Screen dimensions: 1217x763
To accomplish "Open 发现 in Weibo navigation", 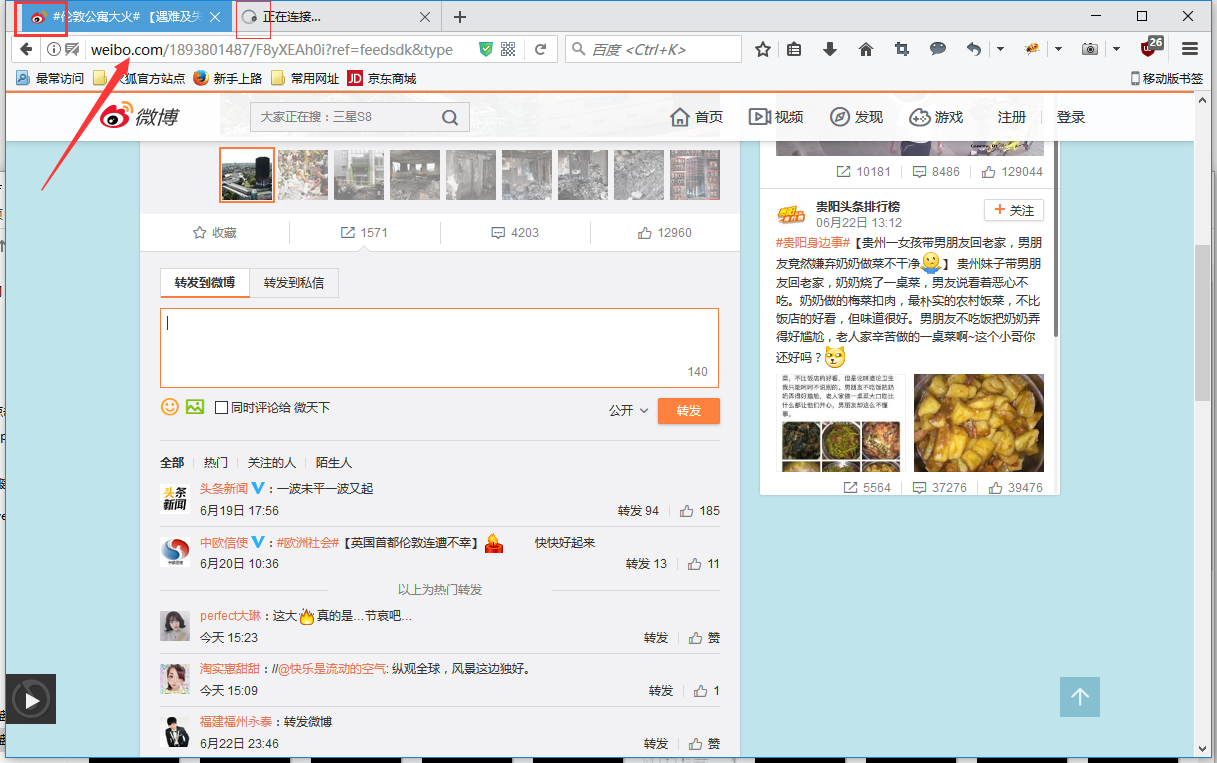I will coord(856,117).
